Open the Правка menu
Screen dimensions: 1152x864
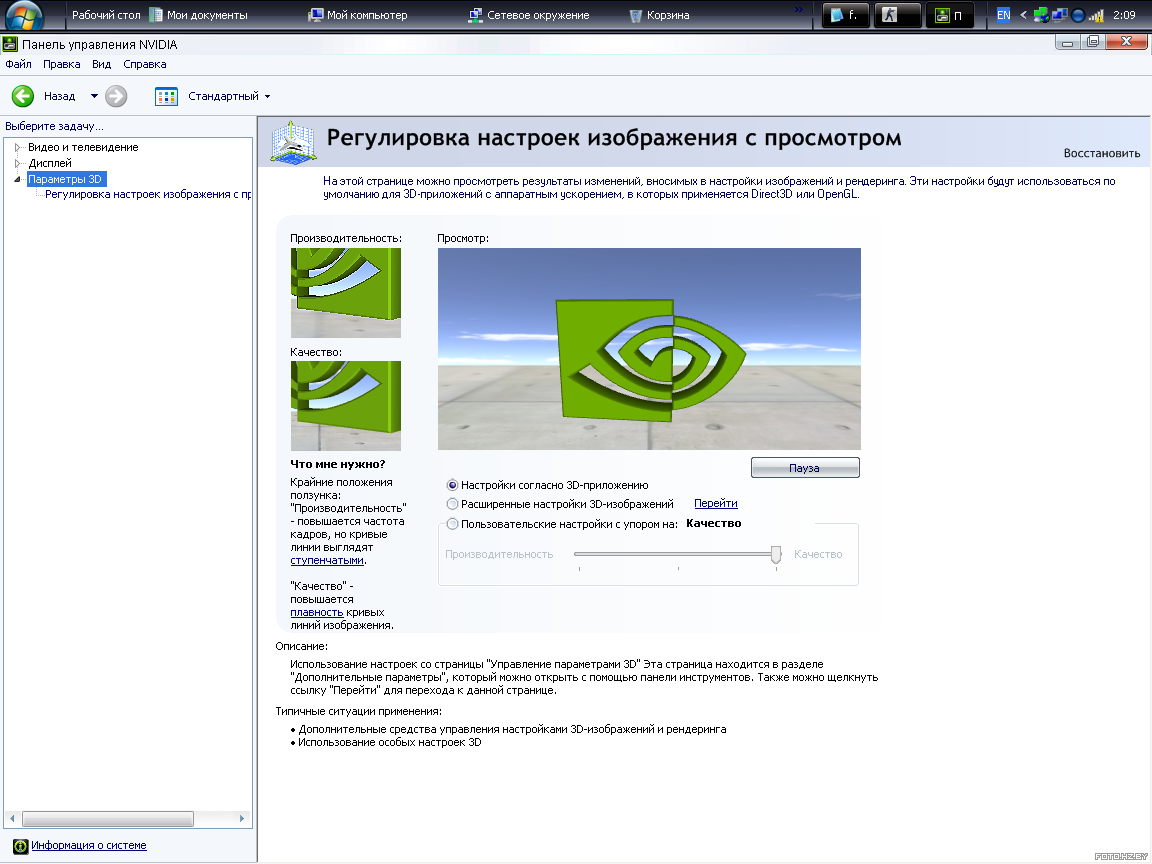coord(62,64)
